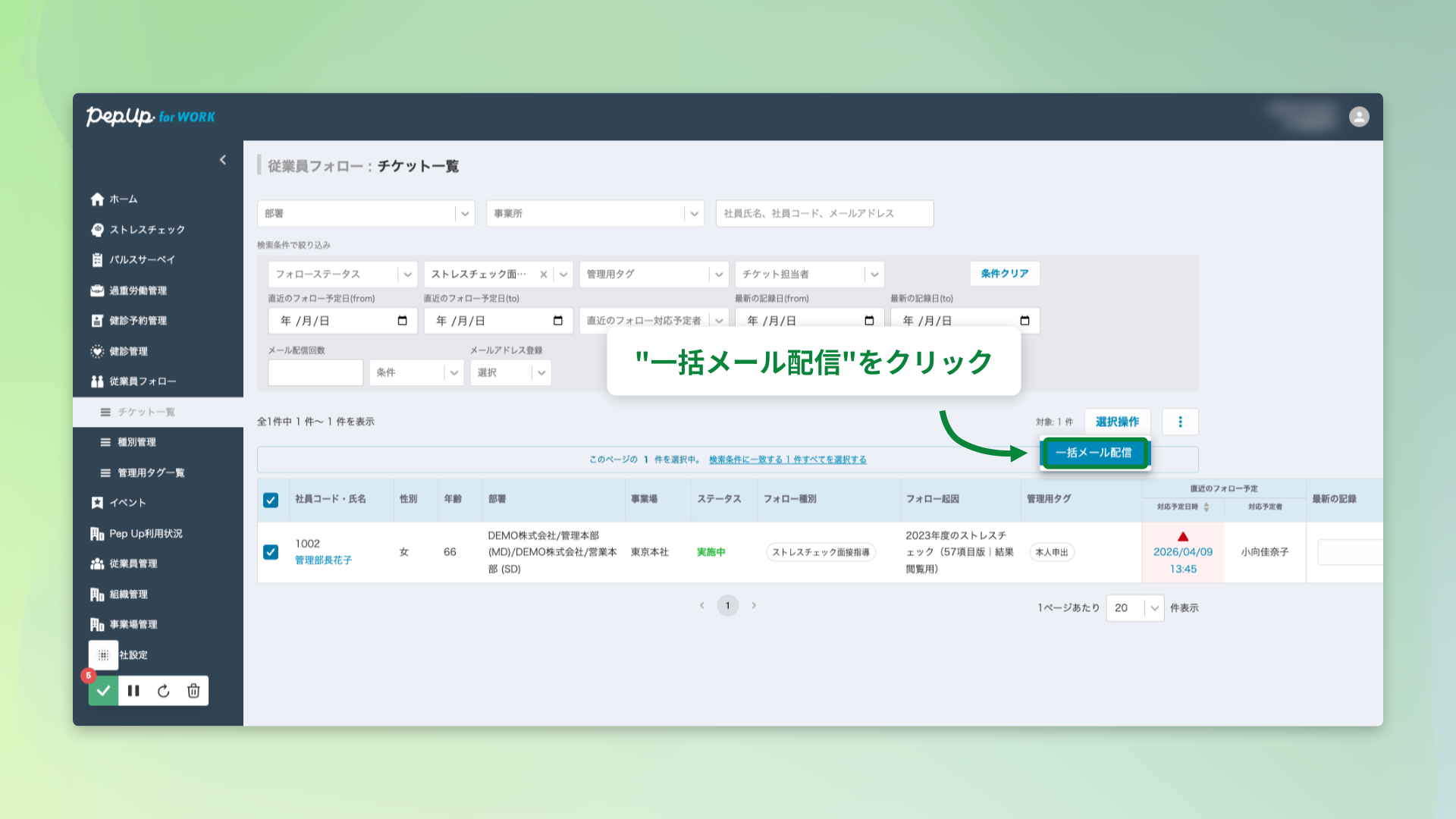Screen dimensions: 1456x819
Task: Open the 管理用タグ filter dropdown
Action: [654, 274]
